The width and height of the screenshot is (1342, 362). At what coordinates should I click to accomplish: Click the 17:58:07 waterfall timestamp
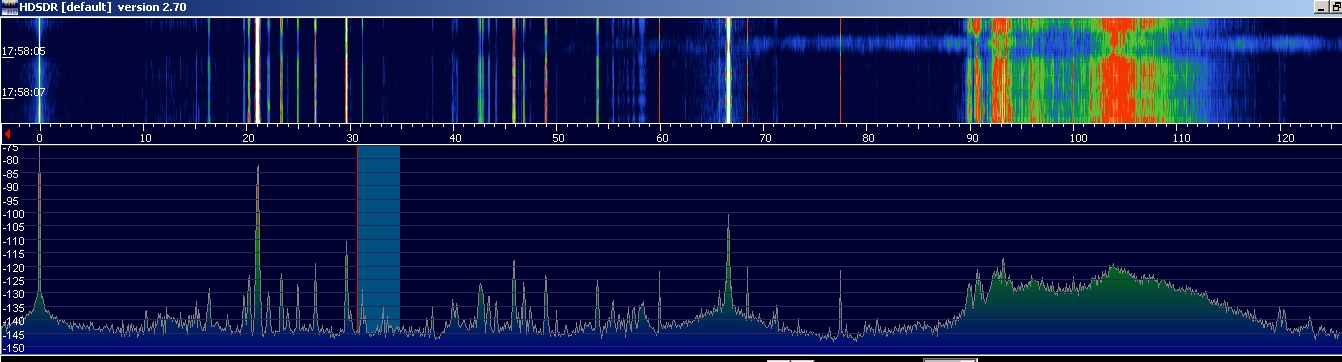click(24, 93)
